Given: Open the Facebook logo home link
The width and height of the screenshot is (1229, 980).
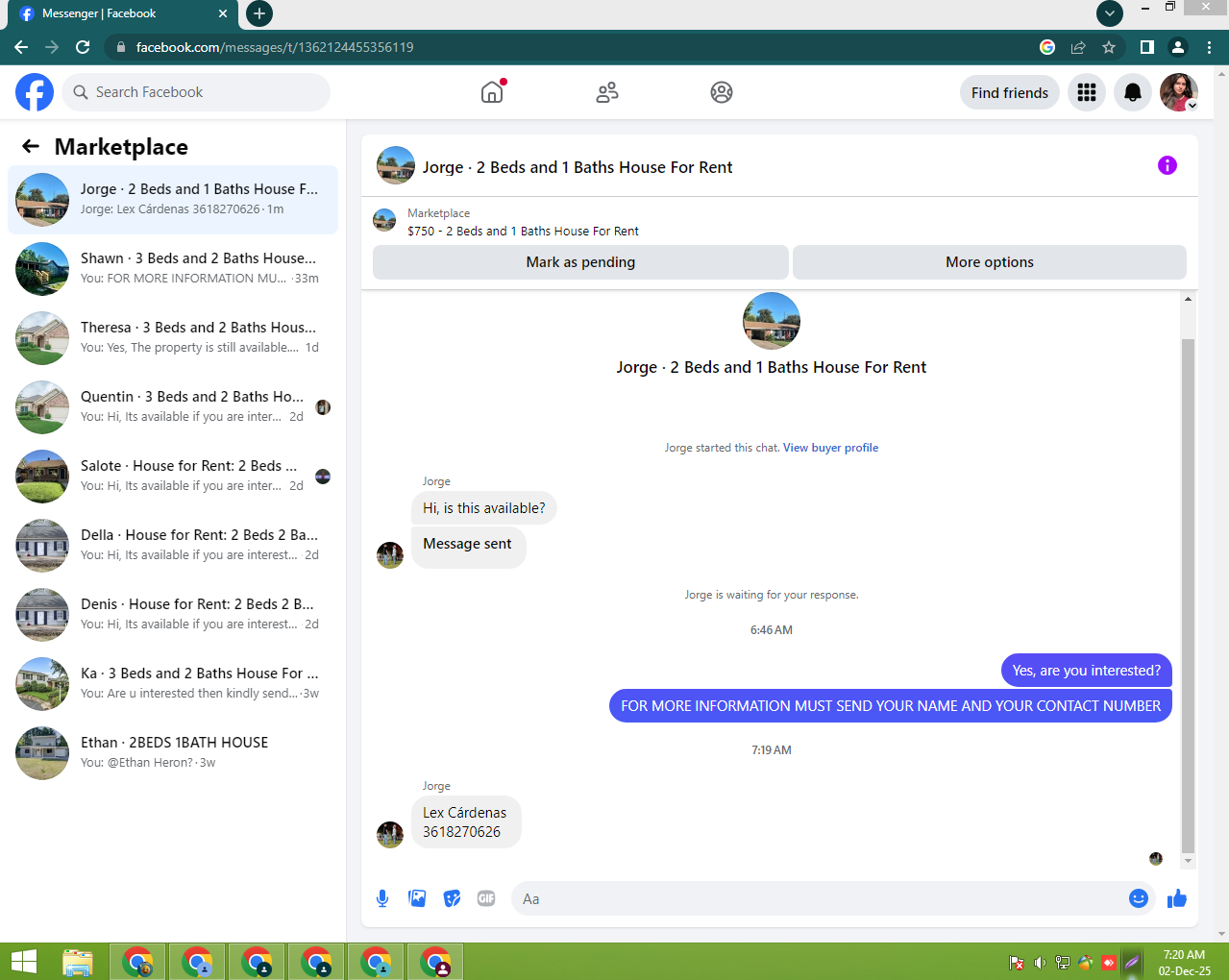Looking at the screenshot, I should (35, 92).
